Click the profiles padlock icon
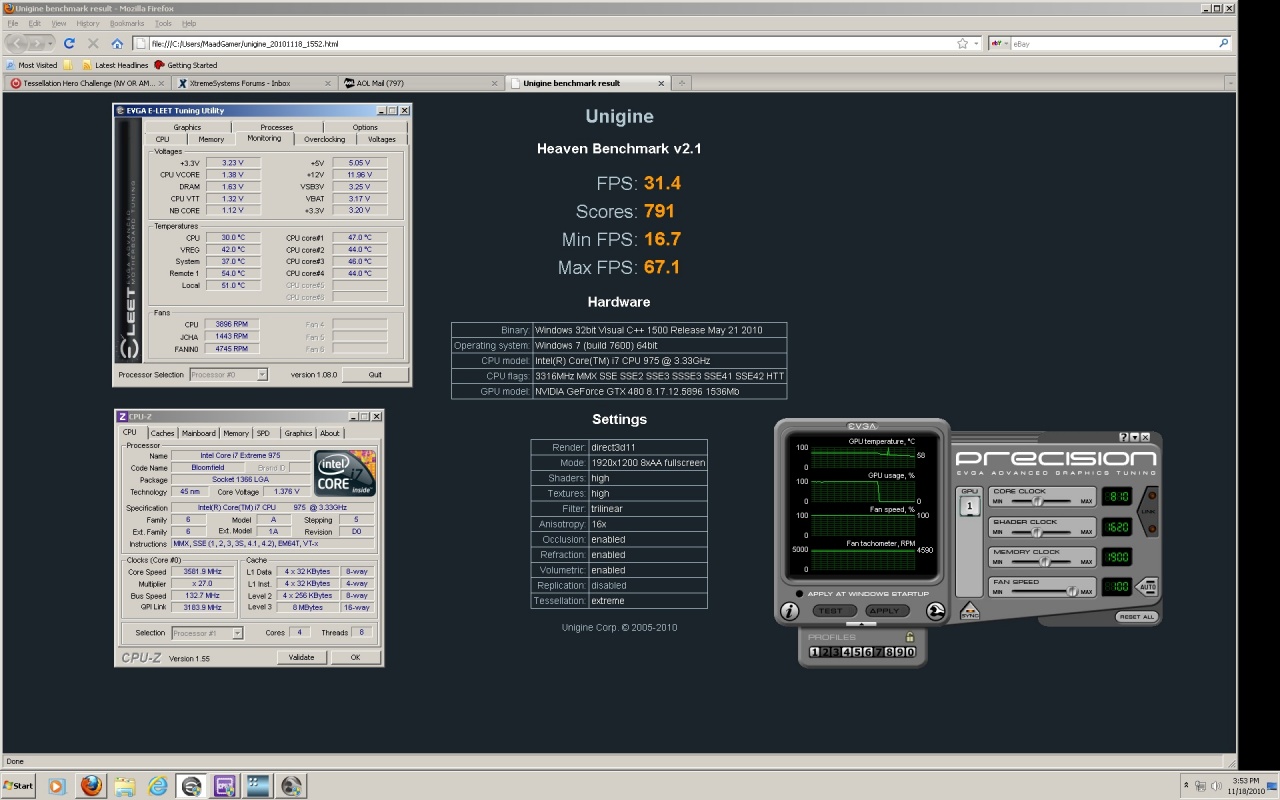 910,637
